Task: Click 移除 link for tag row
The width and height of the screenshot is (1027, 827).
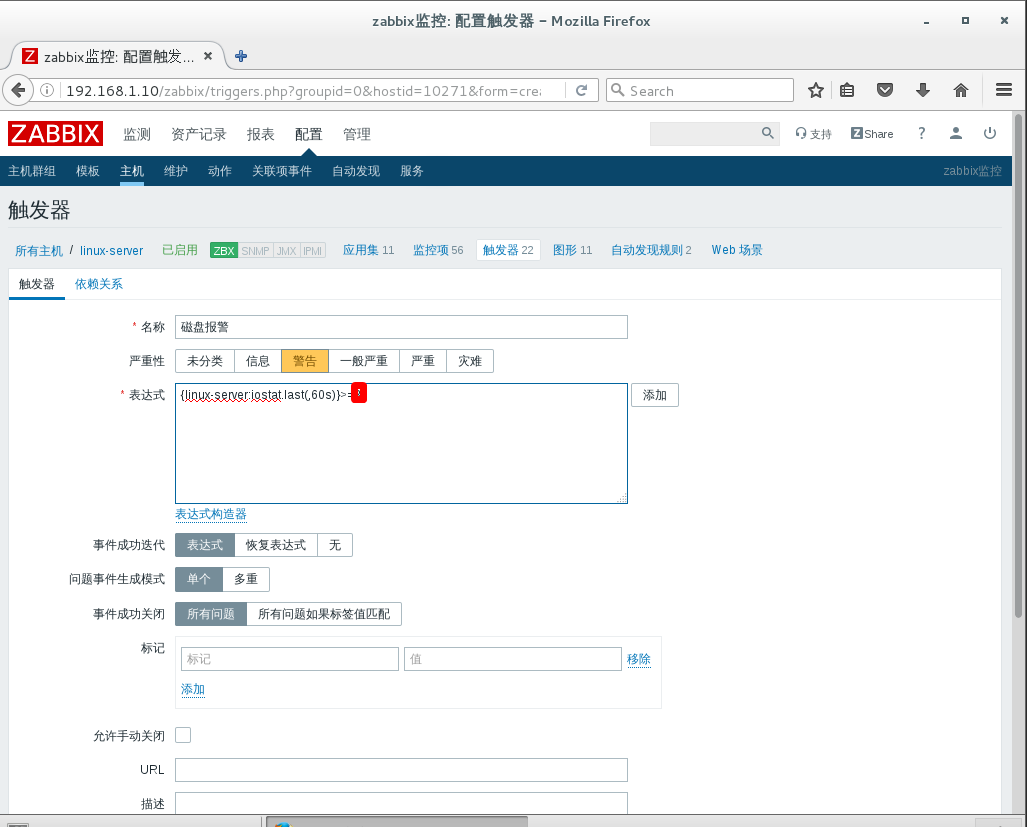Action: 639,659
